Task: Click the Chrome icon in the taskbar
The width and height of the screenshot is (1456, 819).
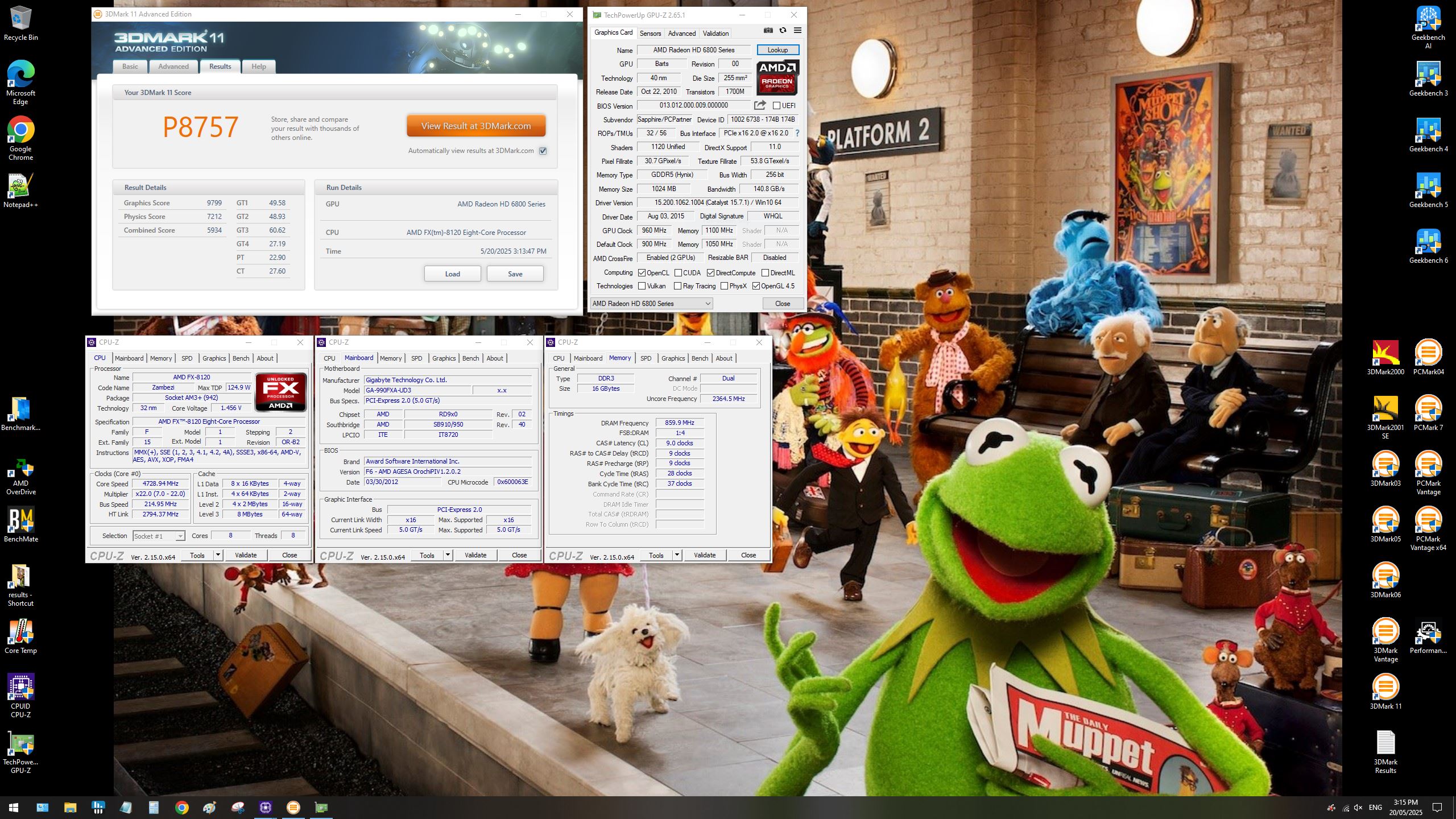Action: pos(181,807)
